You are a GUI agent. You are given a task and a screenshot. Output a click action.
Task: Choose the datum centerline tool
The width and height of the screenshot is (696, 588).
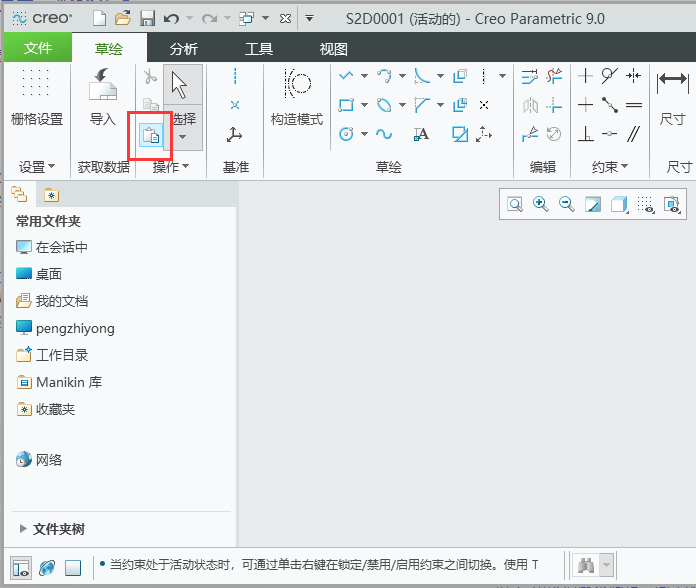pos(235,76)
